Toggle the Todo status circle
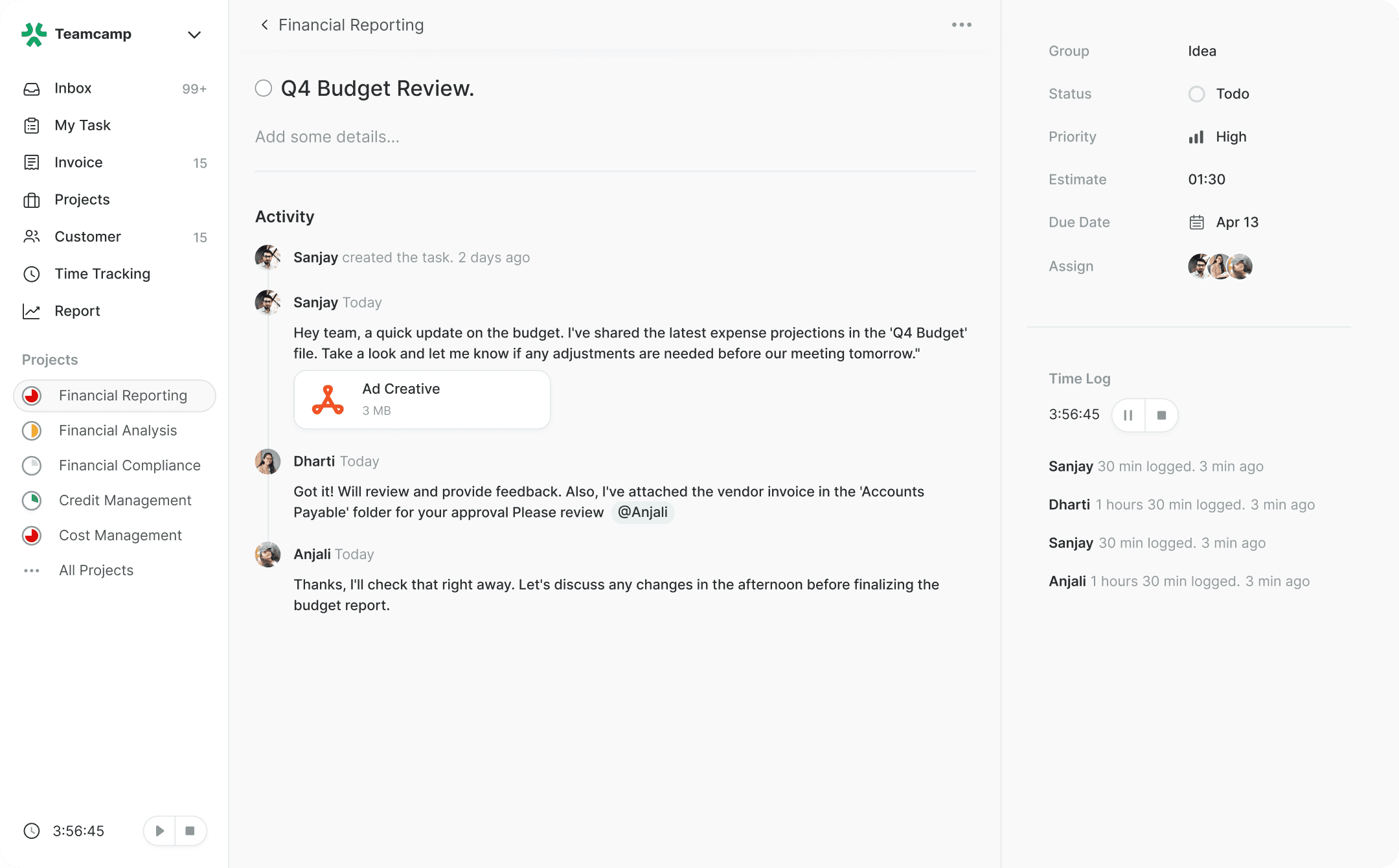Screen dimensions: 1399x868 pyautogui.click(x=1196, y=95)
